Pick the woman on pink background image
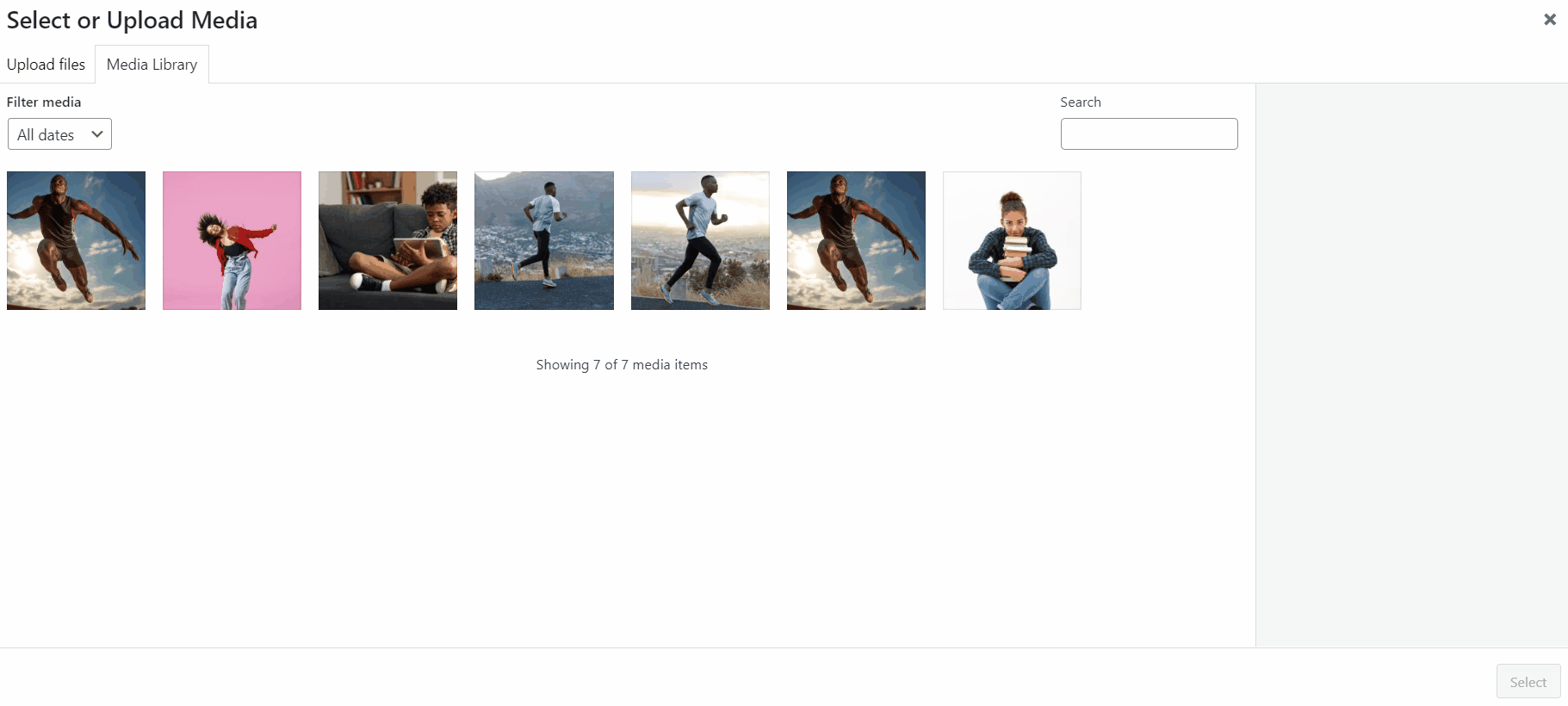Image resolution: width=1568 pixels, height=706 pixels. 232,240
